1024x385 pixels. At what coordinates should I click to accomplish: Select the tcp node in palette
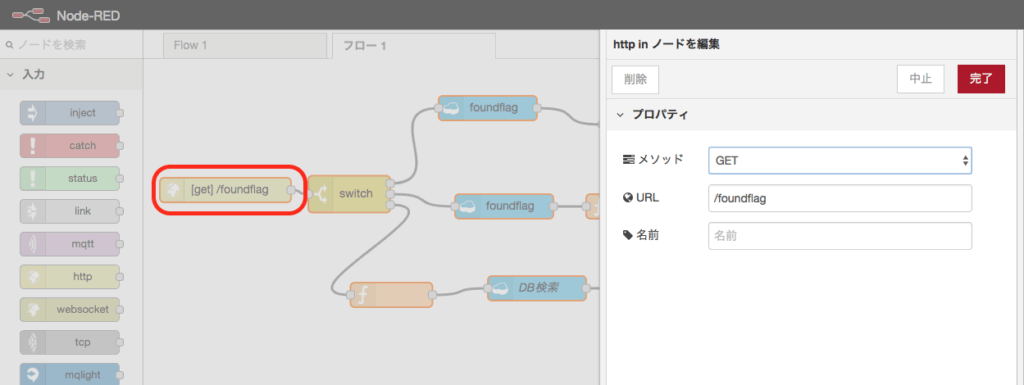coord(70,342)
